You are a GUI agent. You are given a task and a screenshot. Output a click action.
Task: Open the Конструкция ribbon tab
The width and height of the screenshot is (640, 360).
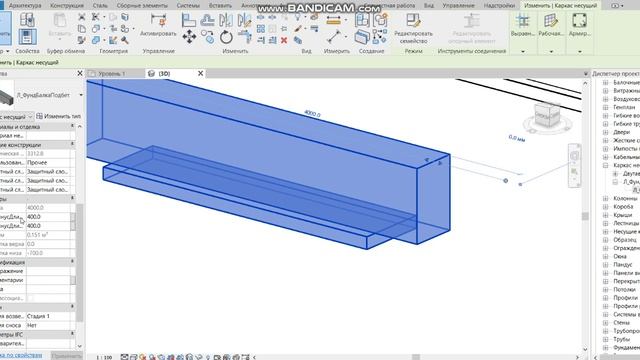point(67,6)
